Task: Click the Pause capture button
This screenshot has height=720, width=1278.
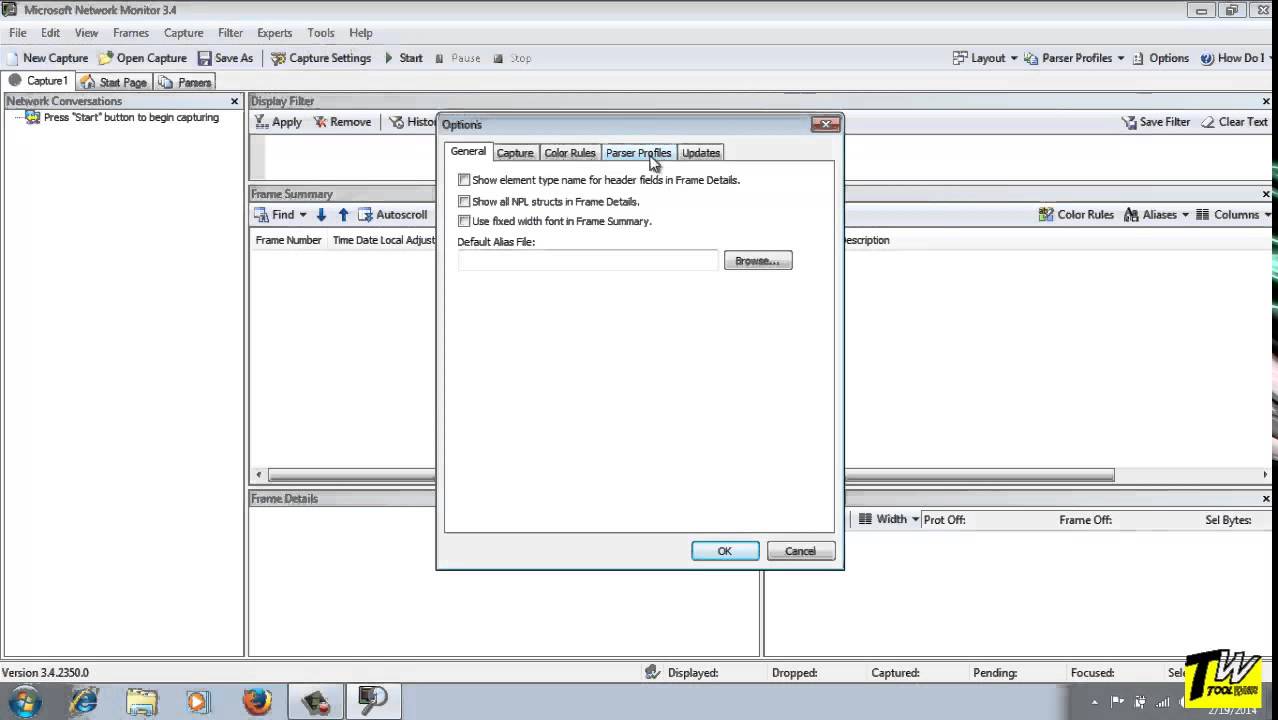Action: 457,58
